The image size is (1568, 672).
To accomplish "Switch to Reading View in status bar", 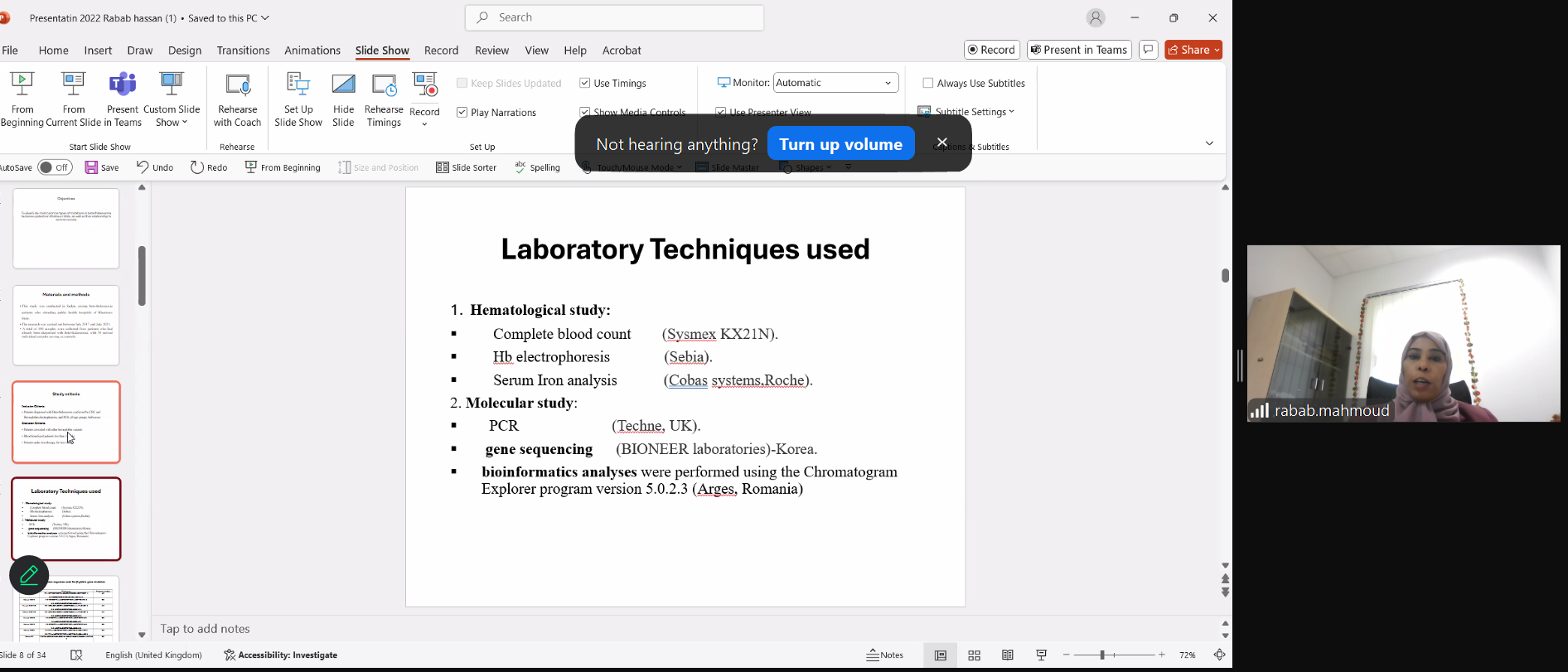I will coord(1008,655).
